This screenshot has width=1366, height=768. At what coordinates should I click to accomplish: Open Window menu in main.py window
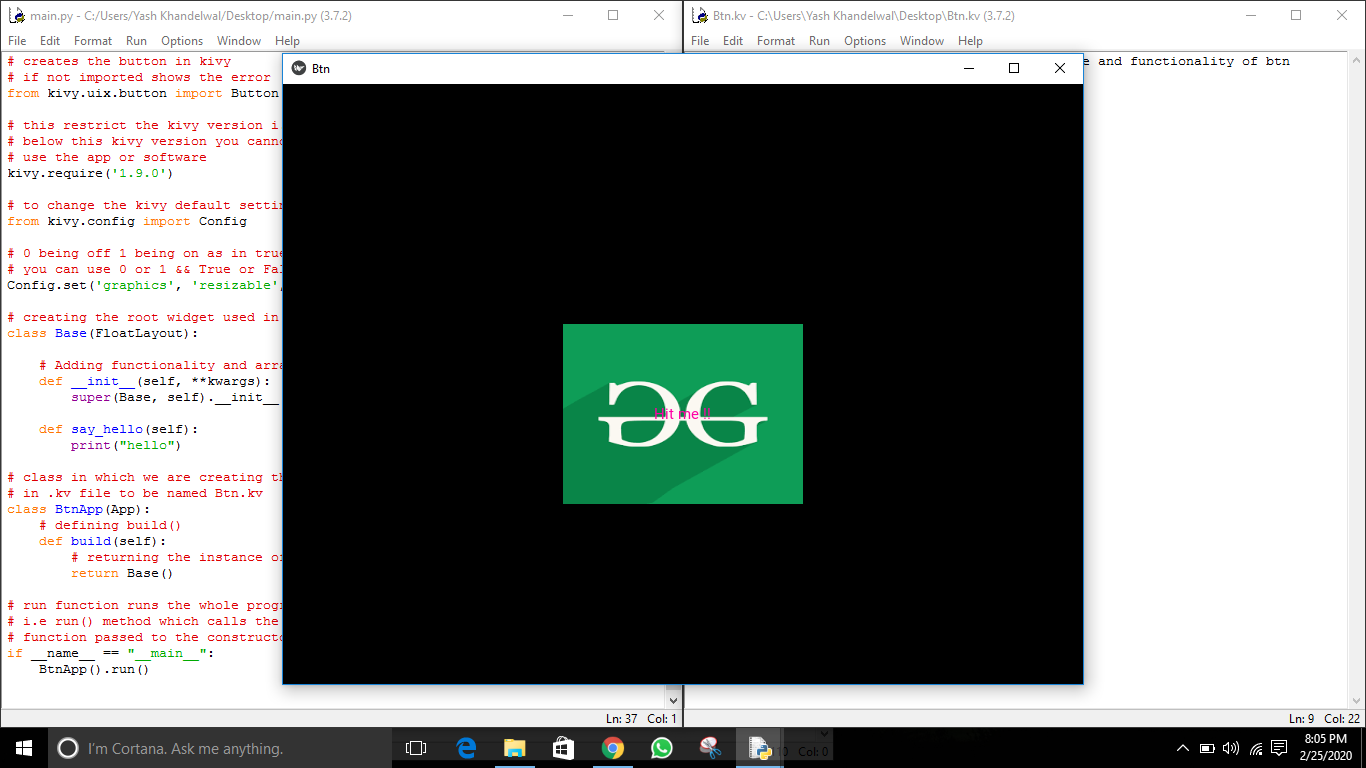239,41
